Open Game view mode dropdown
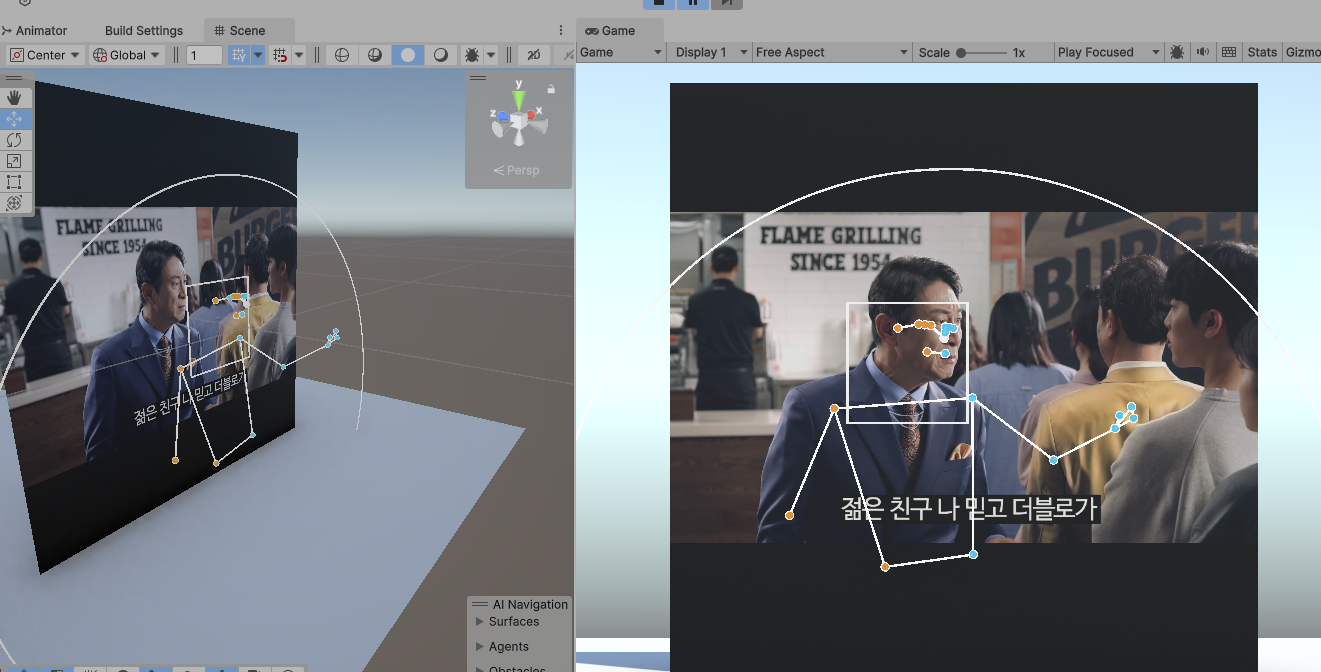Viewport: 1321px width, 672px height. pos(621,52)
